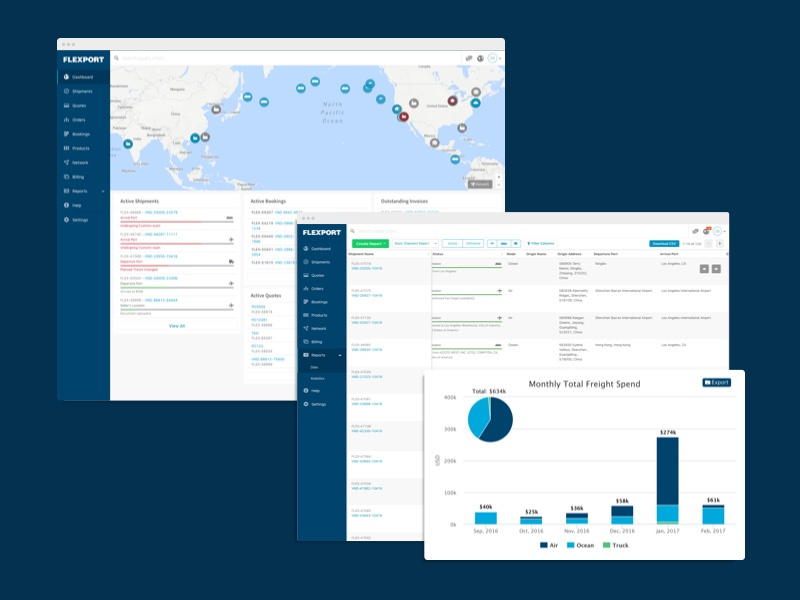This screenshot has height=600, width=800.
Task: Go to the previous page of report results
Action: 709,244
